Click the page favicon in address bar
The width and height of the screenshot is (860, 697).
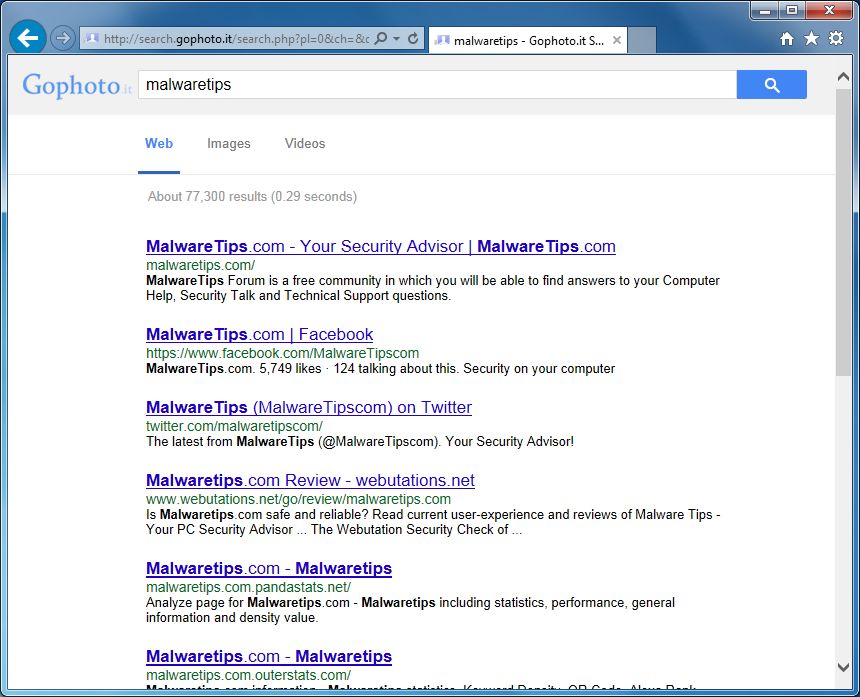(92, 38)
